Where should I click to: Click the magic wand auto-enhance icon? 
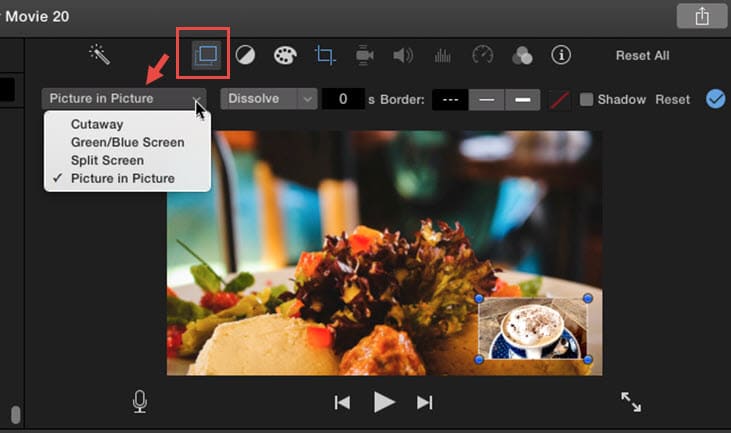click(99, 55)
